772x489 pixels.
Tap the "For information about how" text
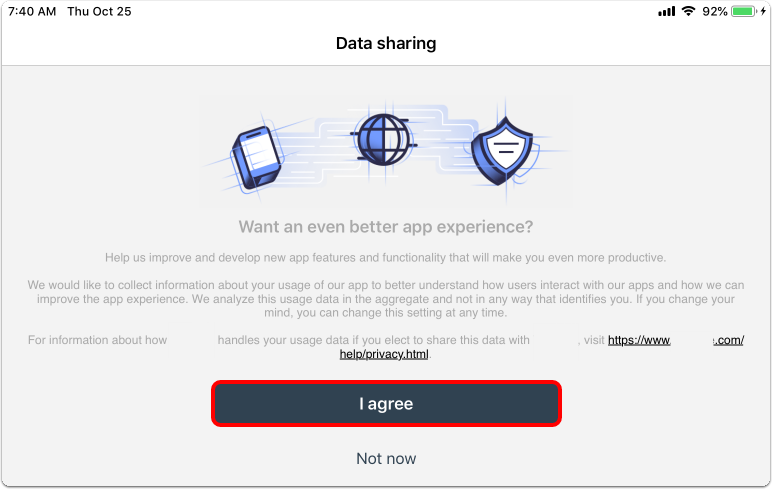[97, 341]
